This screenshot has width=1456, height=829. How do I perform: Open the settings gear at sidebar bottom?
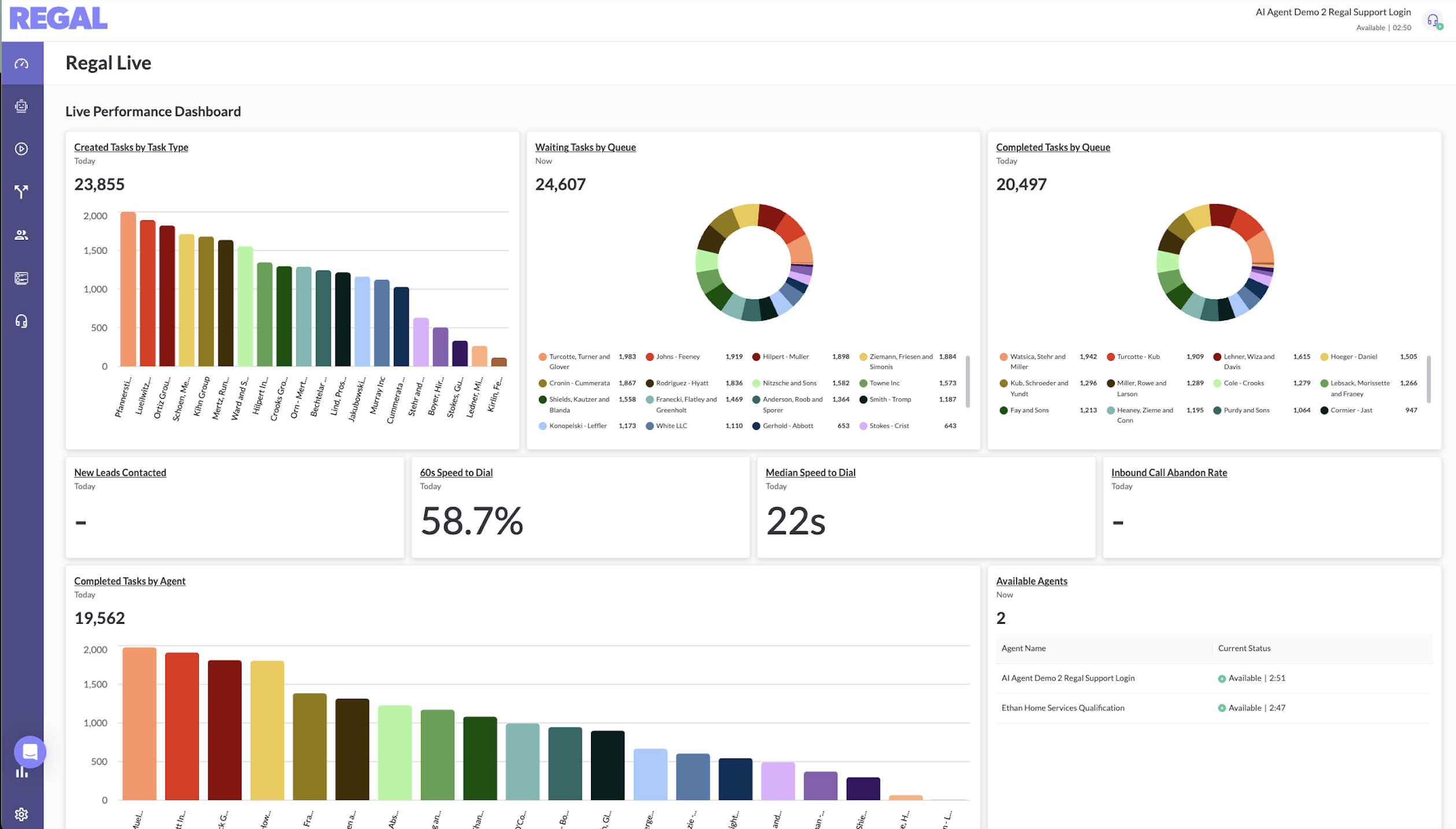tap(21, 814)
